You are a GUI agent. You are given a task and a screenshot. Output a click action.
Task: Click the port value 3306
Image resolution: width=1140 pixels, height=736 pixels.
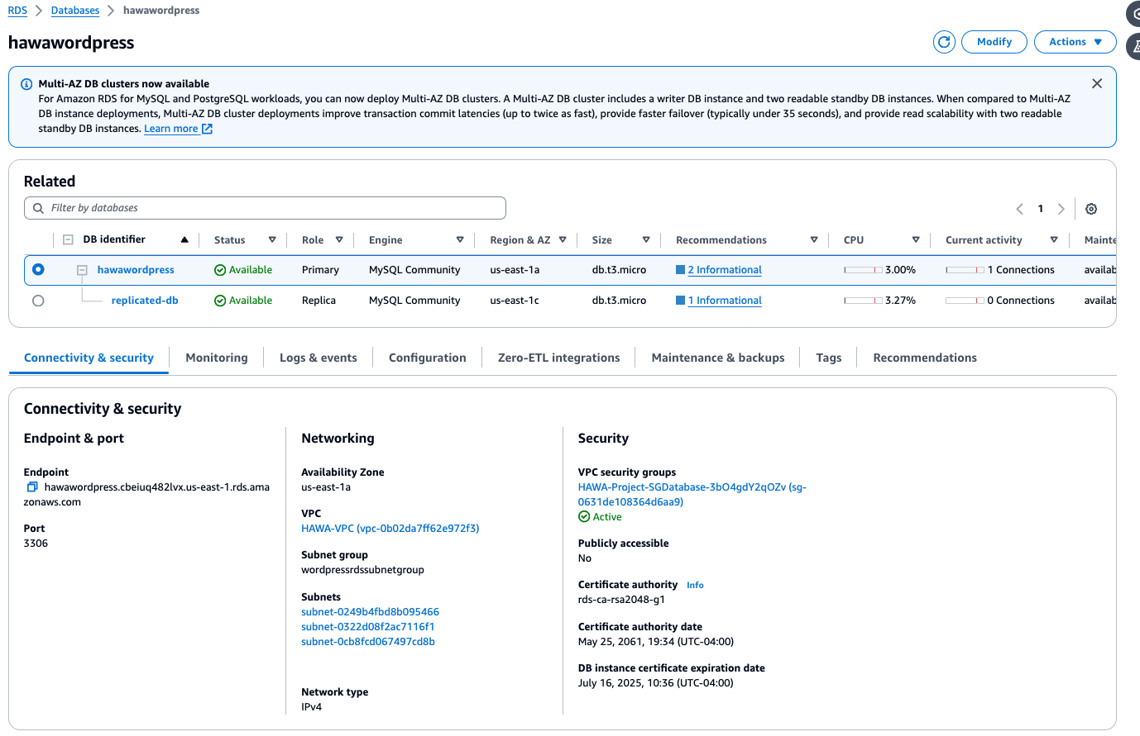(36, 543)
